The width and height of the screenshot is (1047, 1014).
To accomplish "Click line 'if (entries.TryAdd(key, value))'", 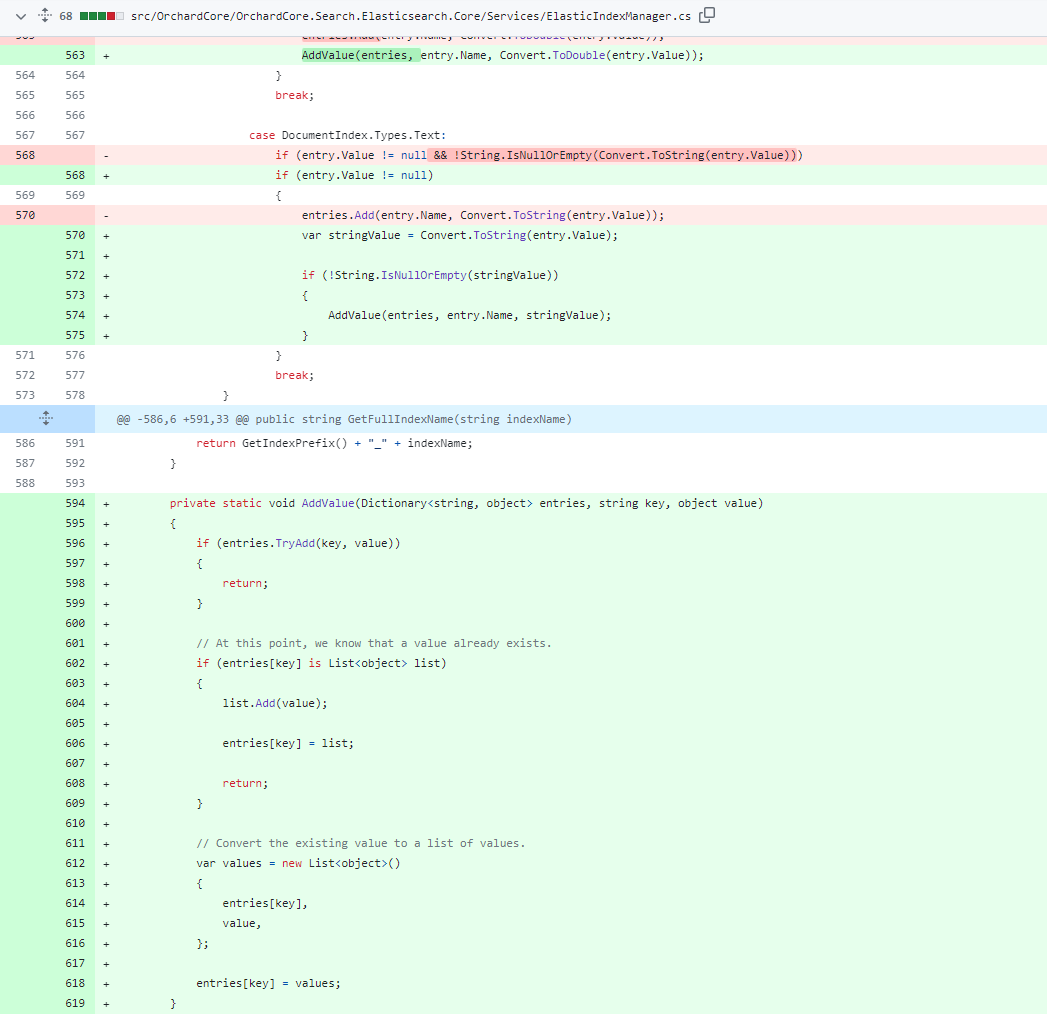I will [x=298, y=543].
